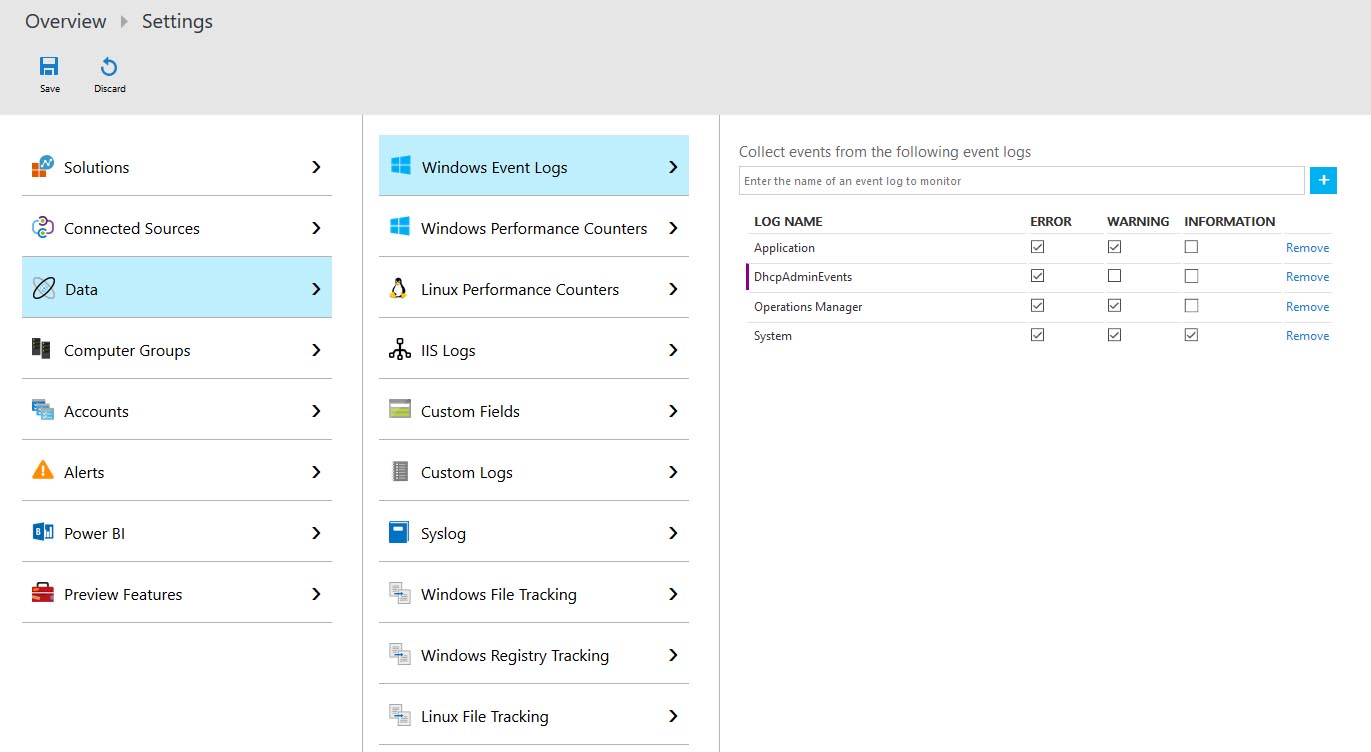Open the Power BI icon
The image size is (1371, 752).
pyautogui.click(x=42, y=532)
